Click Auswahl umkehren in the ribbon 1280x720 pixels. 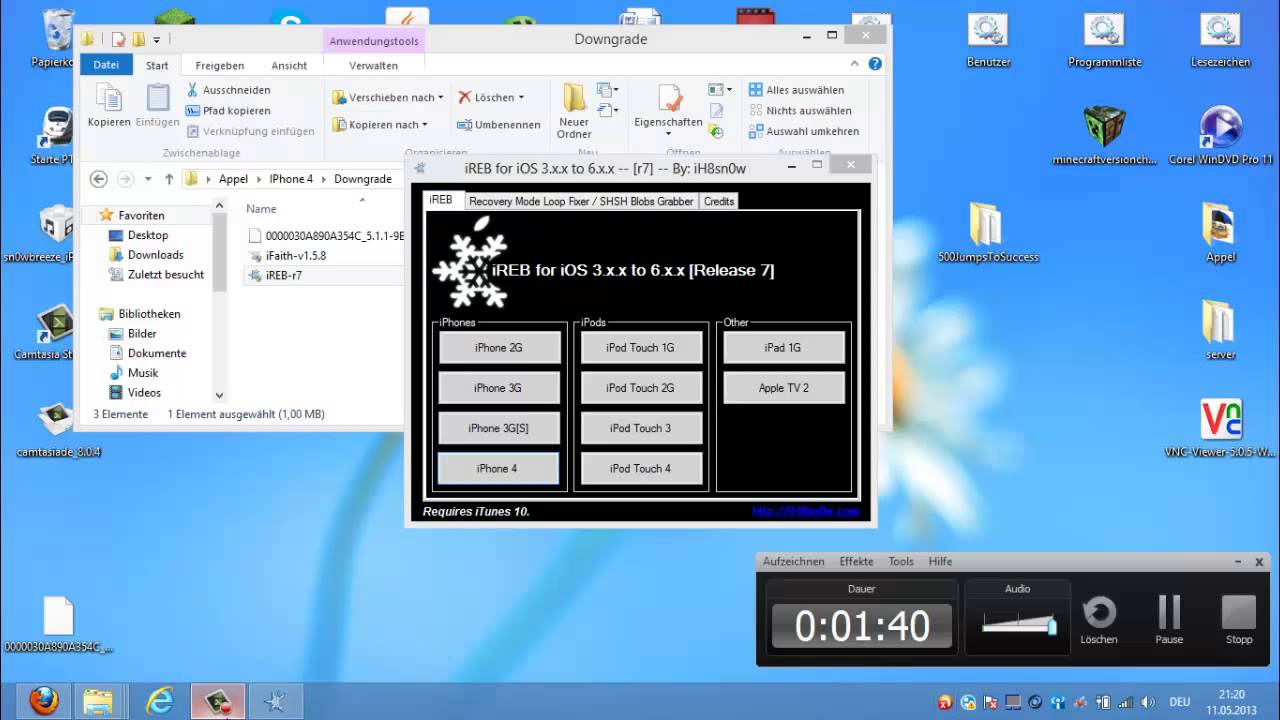804,131
